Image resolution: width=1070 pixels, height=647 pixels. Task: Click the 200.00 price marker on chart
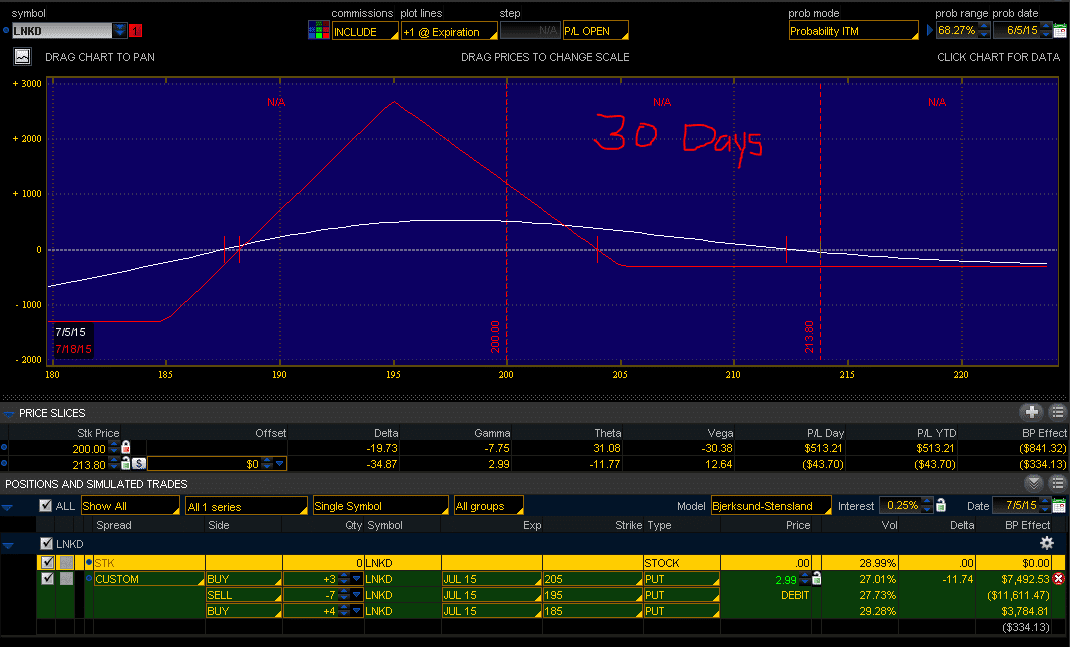click(x=495, y=337)
